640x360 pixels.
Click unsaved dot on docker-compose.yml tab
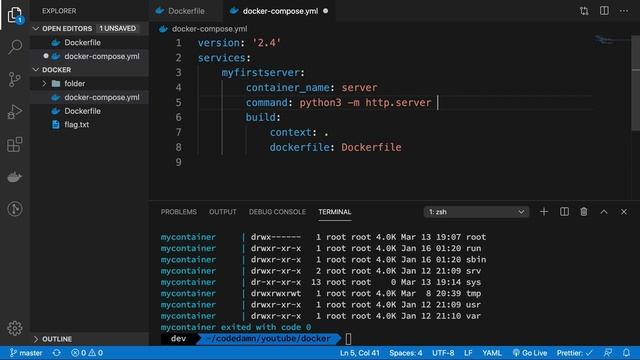click(325, 11)
